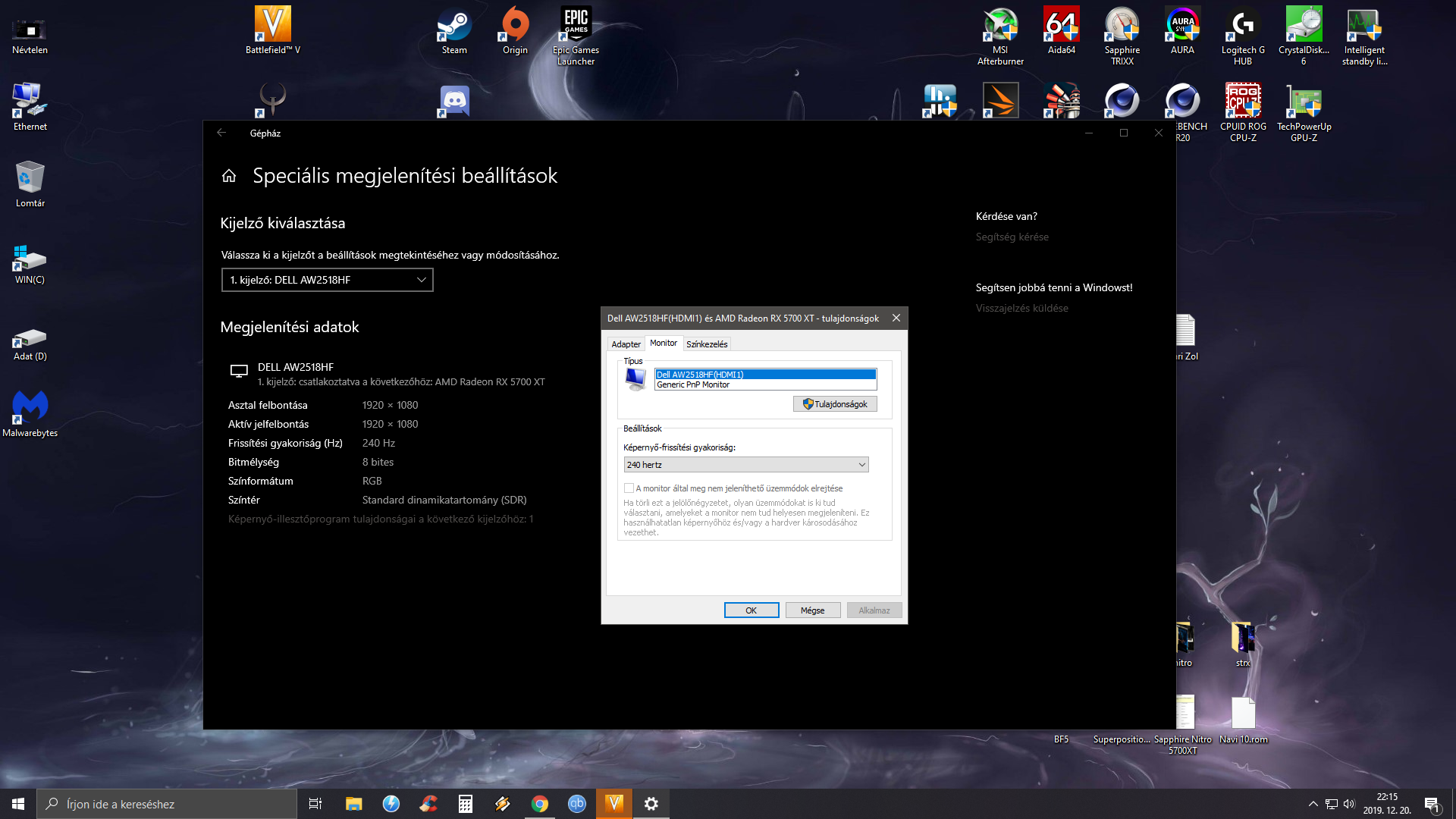Open the Battlefield V desktop shortcut
This screenshot has height=819, width=1456.
272,30
